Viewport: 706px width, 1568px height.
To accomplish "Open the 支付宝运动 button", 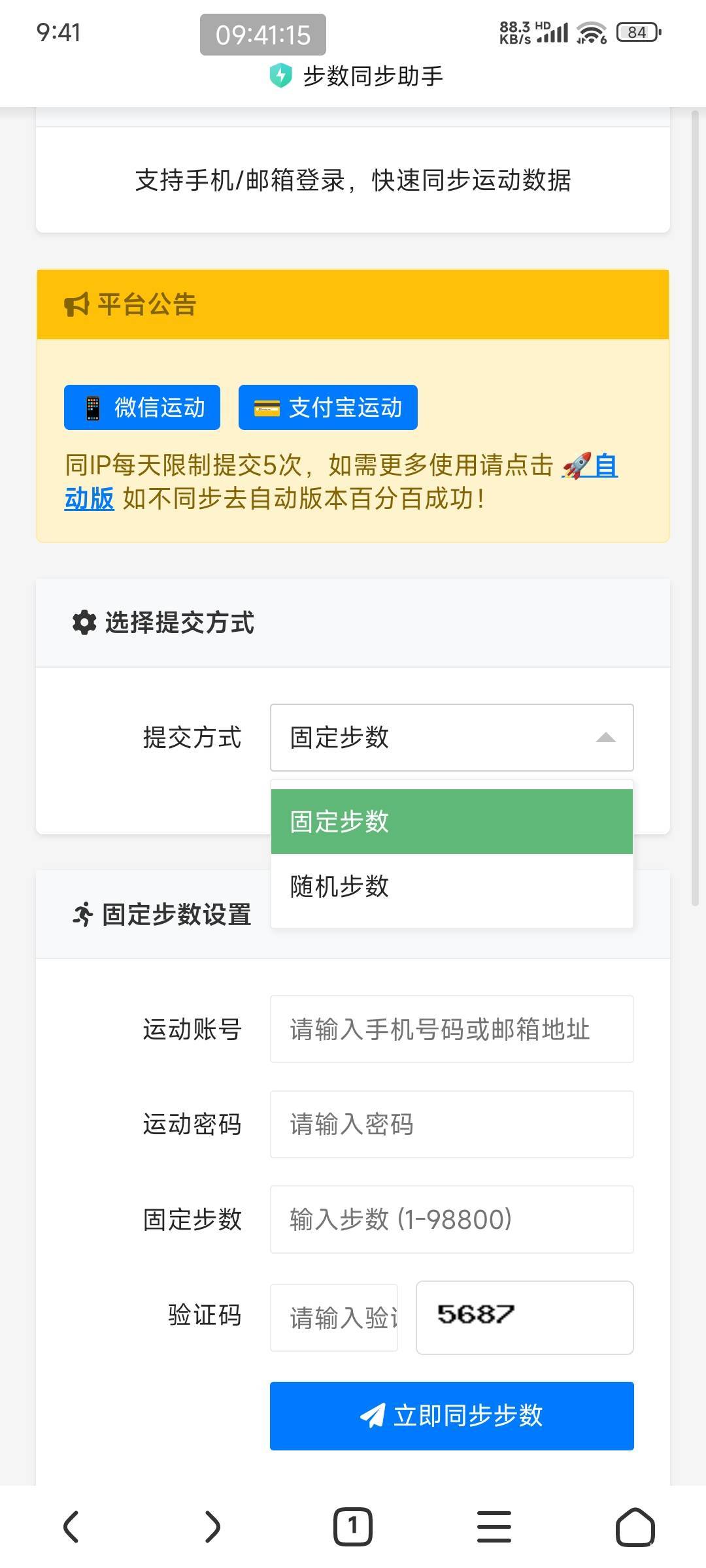I will 328,408.
